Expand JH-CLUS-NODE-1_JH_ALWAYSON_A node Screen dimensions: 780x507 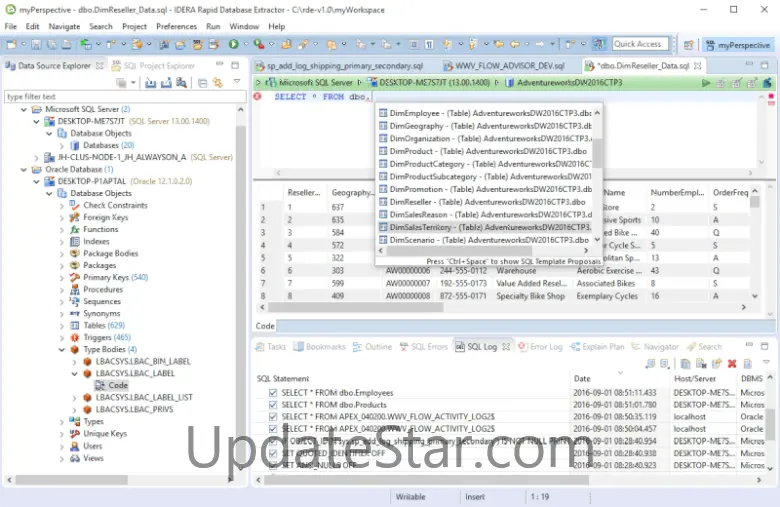point(36,157)
